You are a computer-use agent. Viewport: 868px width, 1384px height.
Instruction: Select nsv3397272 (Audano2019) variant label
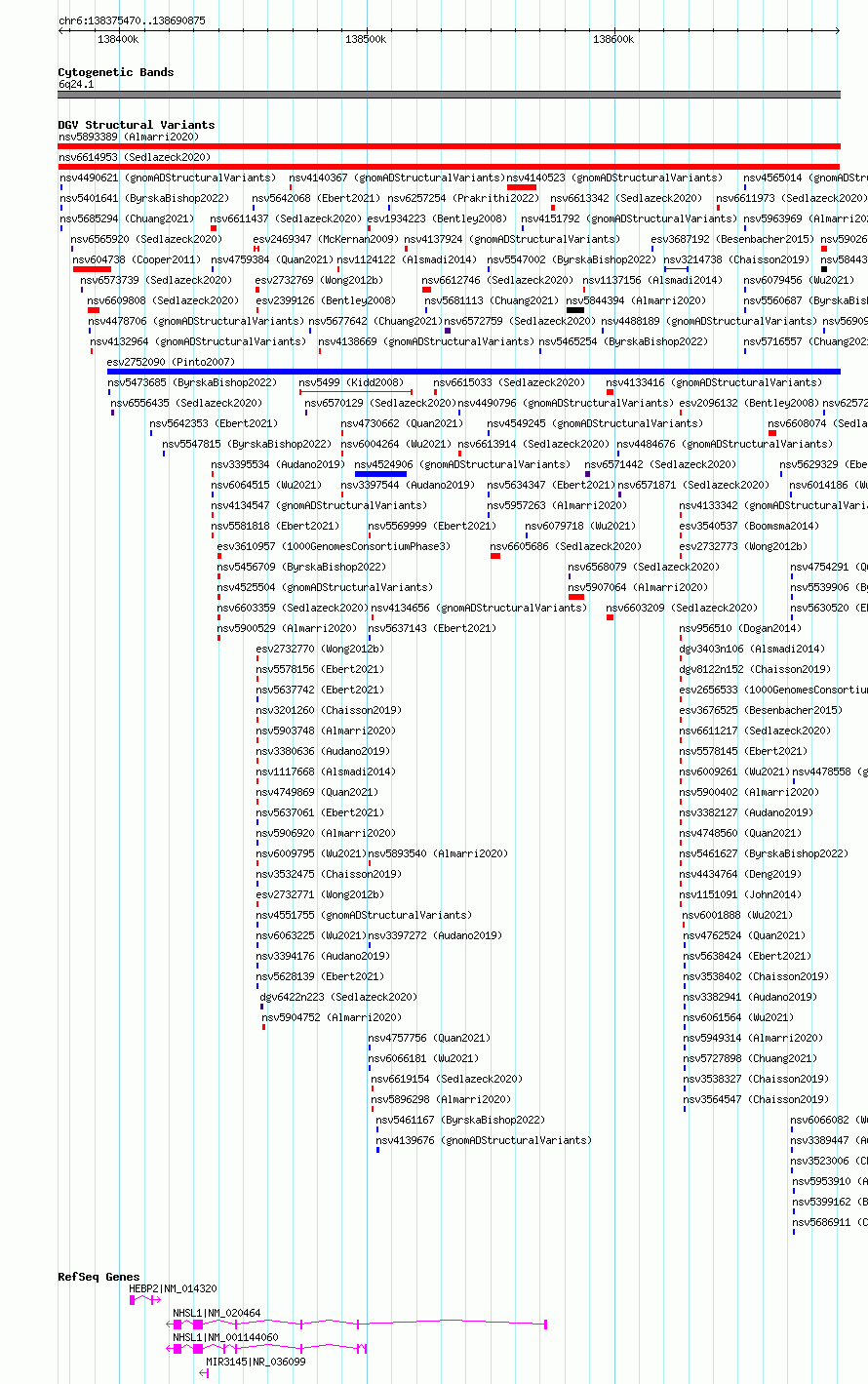pyautogui.click(x=435, y=935)
